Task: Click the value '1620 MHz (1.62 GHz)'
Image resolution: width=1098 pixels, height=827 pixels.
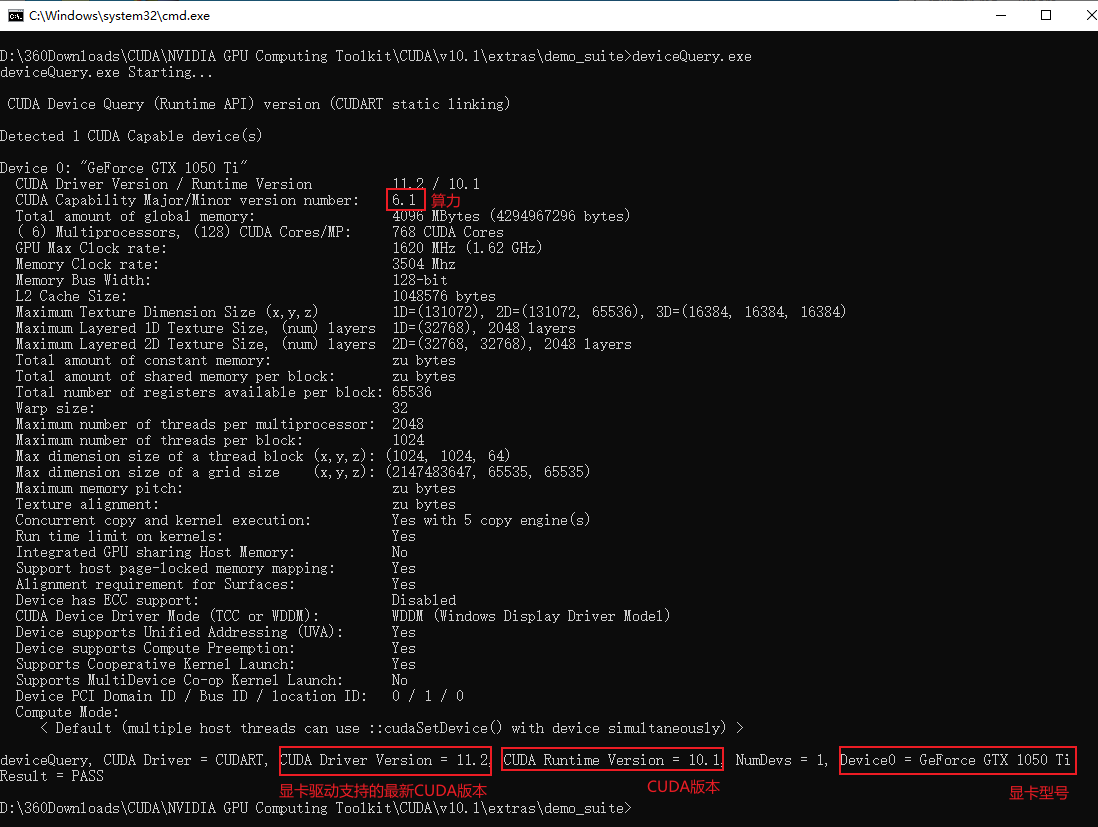Action: click(467, 248)
